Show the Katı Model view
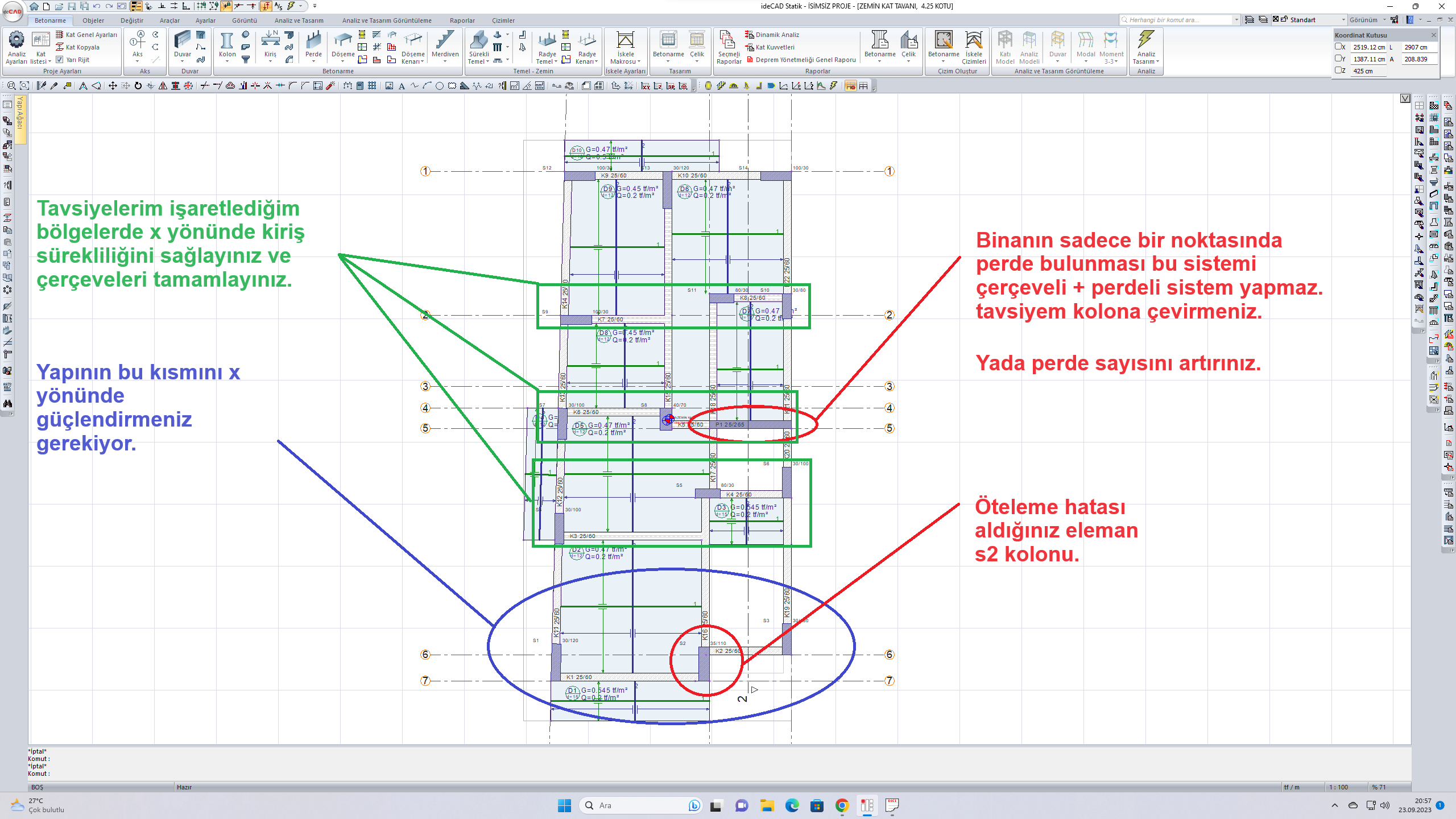Viewport: 1456px width, 819px height. pos(1005,48)
